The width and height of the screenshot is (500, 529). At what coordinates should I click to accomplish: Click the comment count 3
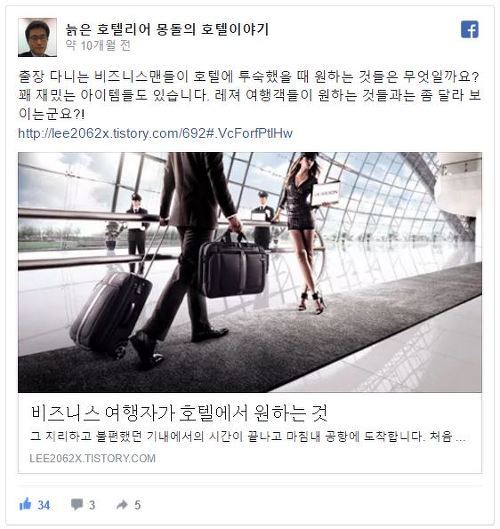92,505
